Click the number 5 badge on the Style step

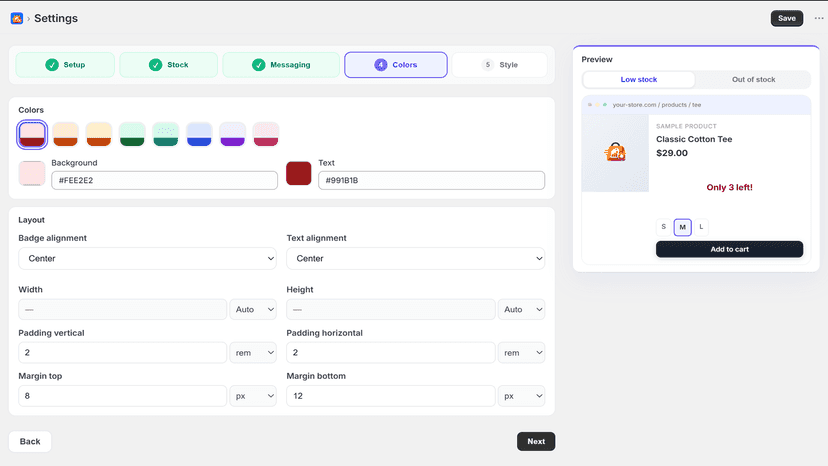pos(488,65)
